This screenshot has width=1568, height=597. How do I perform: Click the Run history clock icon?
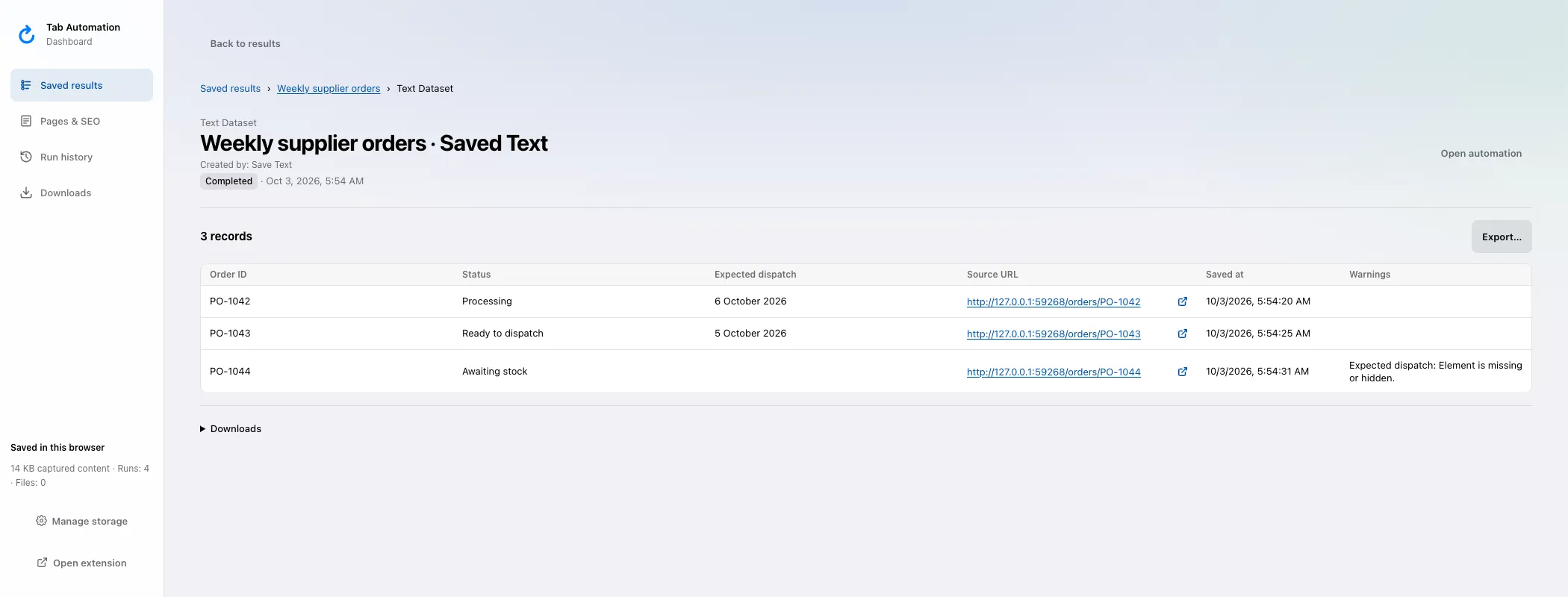click(x=26, y=157)
